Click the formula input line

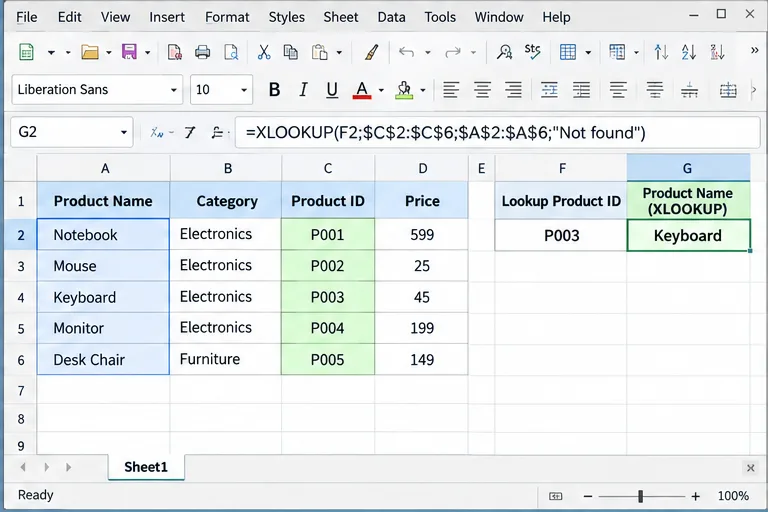(x=497, y=133)
